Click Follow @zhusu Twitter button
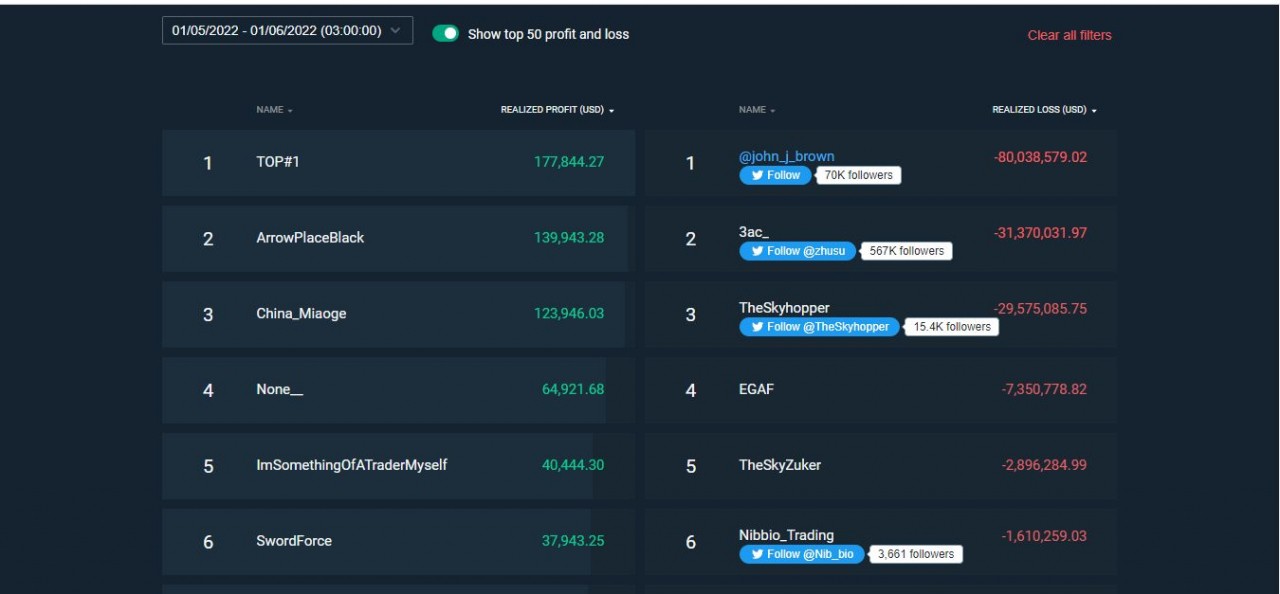1280x594 pixels. [797, 251]
